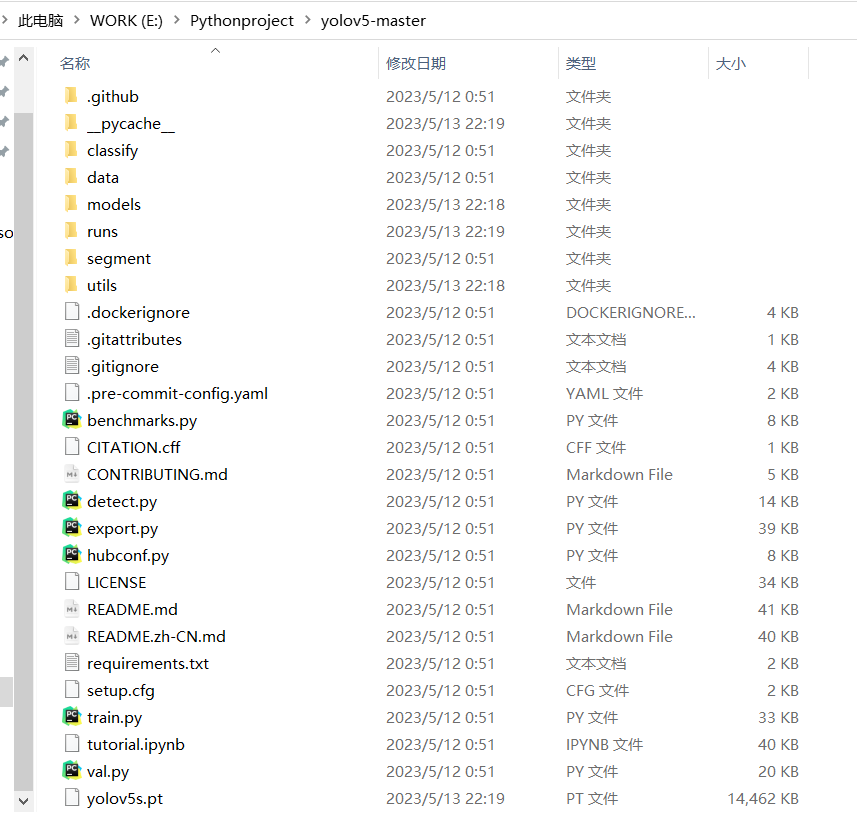Select the .dockerignore file icon
857x837 pixels.
point(72,312)
